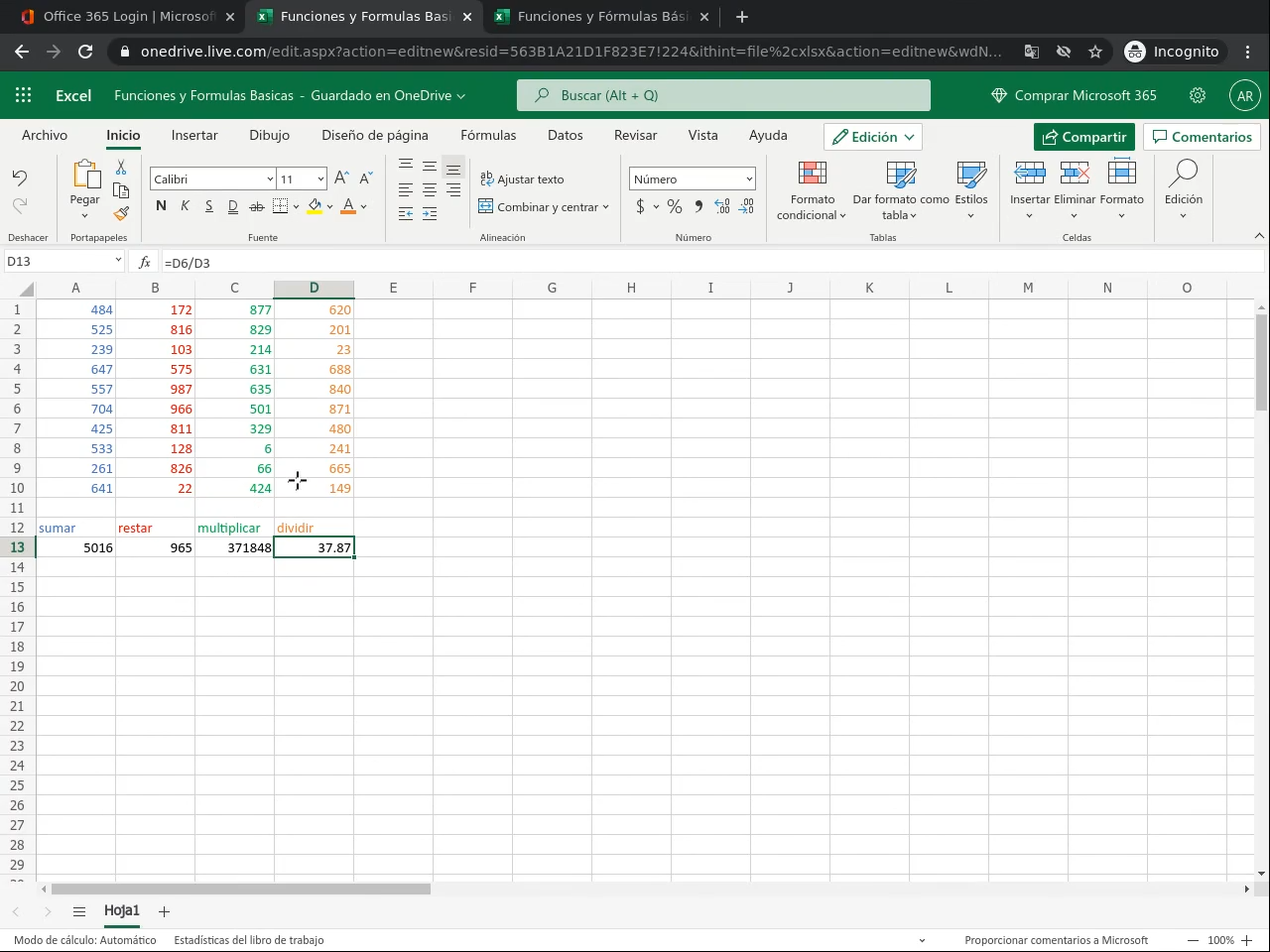Toggle italic formatting (K)
This screenshot has height=952, width=1270.
185,206
